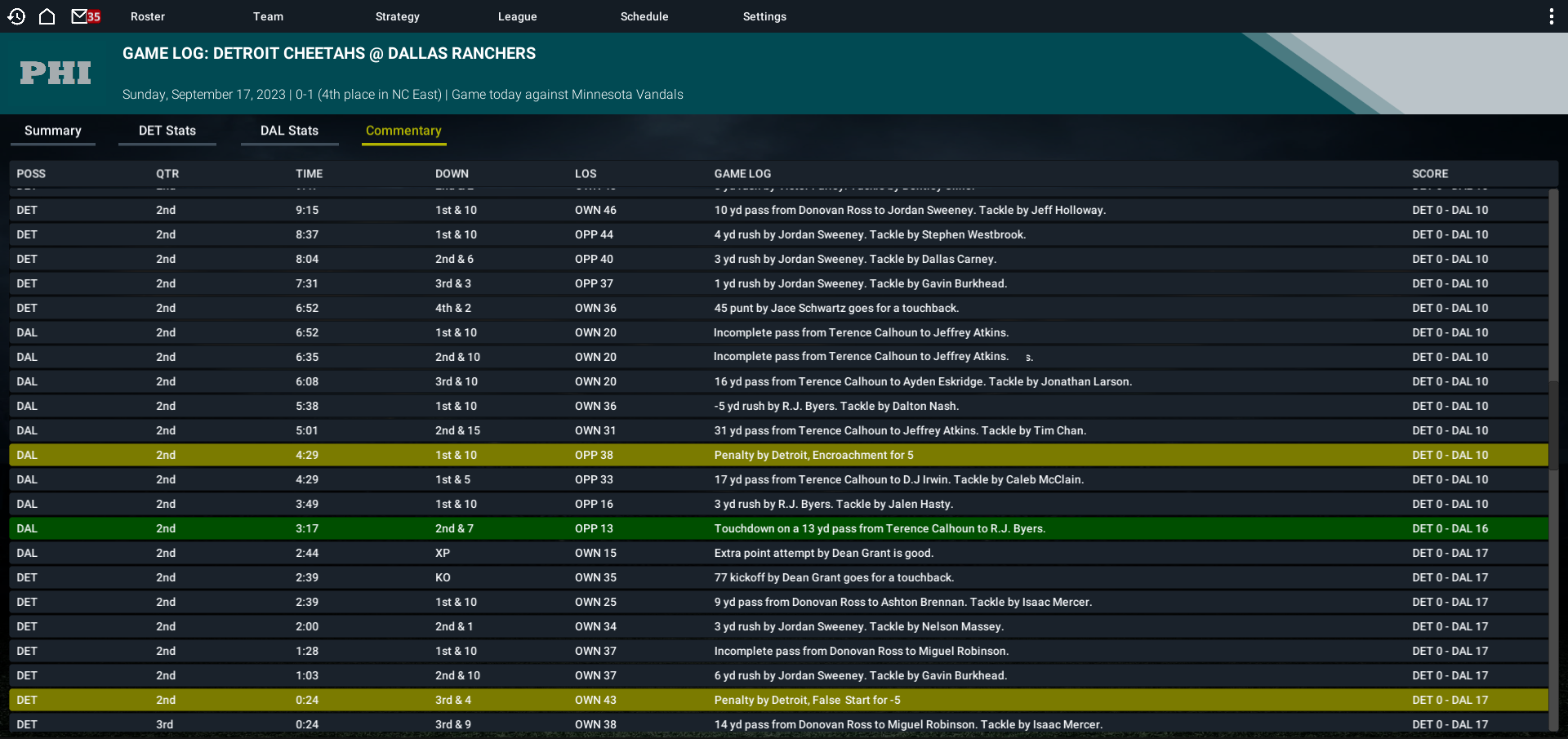Screen dimensions: 1568x739
Task: Switch to the Summary tab
Action: tap(53, 131)
